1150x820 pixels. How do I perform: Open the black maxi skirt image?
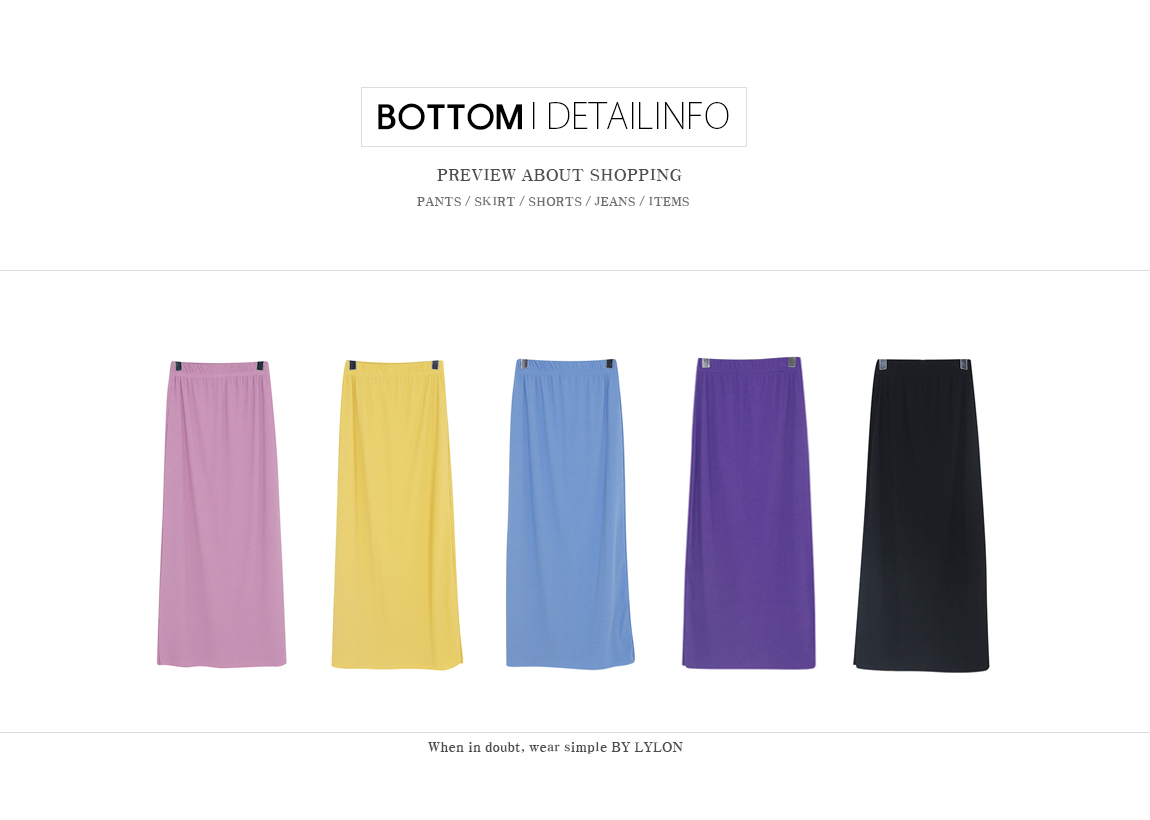[x=921, y=515]
